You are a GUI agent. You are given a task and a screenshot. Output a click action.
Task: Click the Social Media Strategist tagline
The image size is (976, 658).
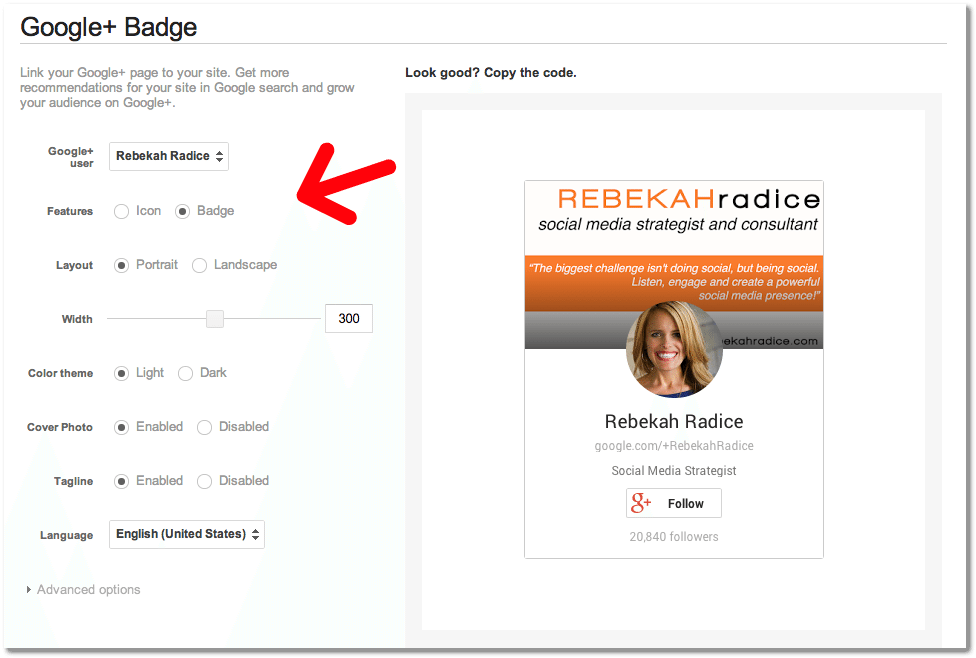[673, 471]
